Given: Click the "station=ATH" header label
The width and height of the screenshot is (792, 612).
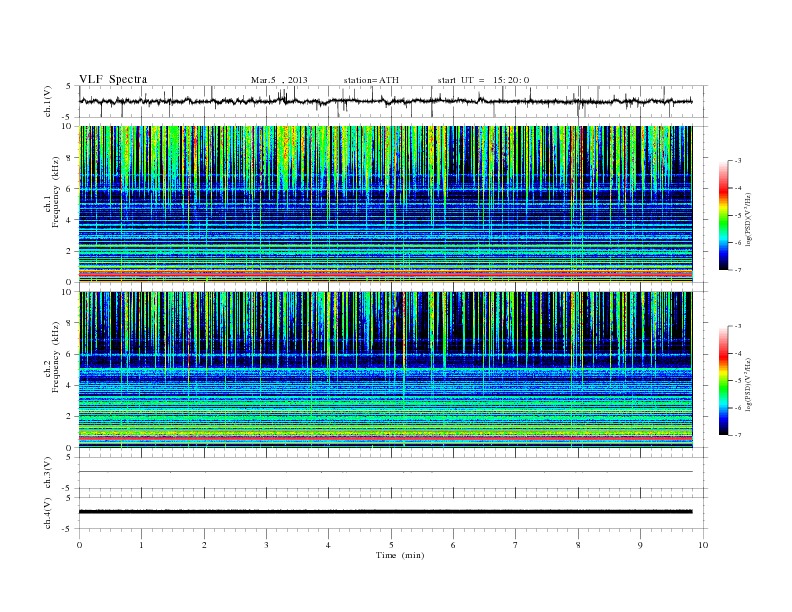Looking at the screenshot, I should pyautogui.click(x=371, y=80).
